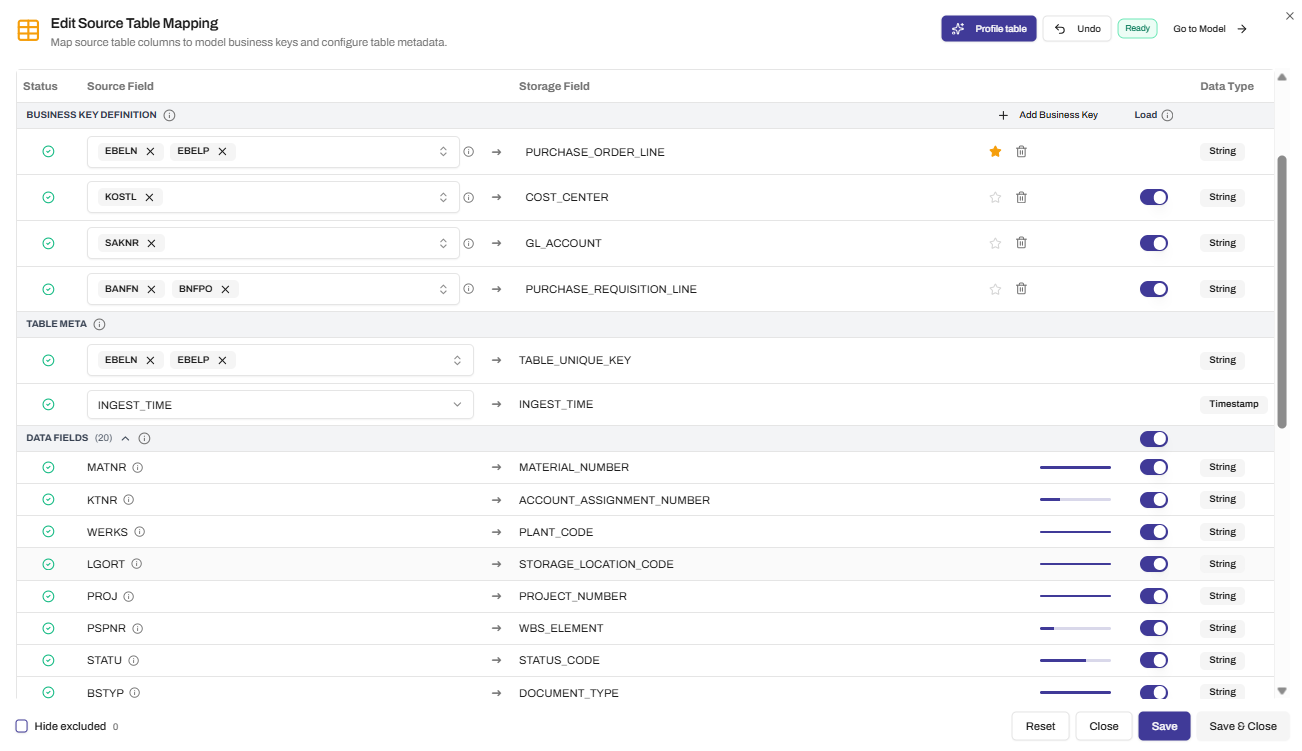Click the KTNR profile completeness bar
Image resolution: width=1302 pixels, height=751 pixels.
(1075, 499)
